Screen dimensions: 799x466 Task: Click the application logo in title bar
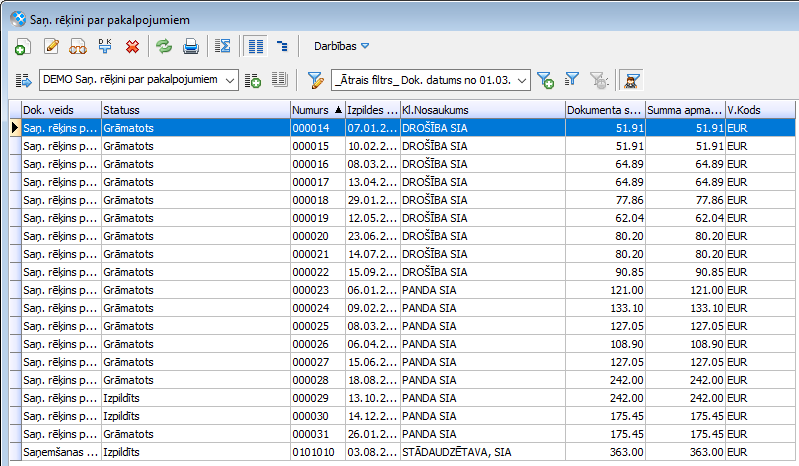tap(18, 19)
